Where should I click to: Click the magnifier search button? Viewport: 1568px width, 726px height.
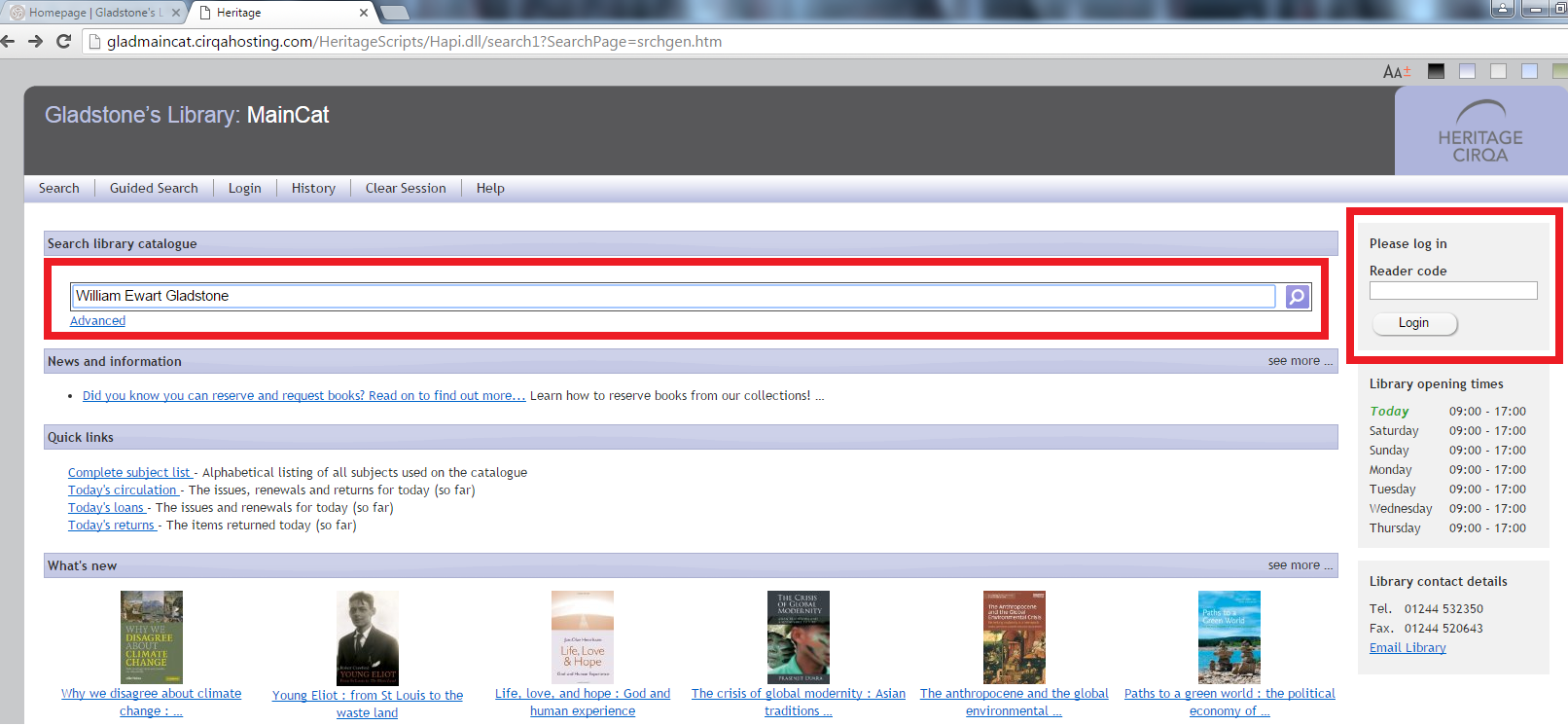[x=1298, y=297]
